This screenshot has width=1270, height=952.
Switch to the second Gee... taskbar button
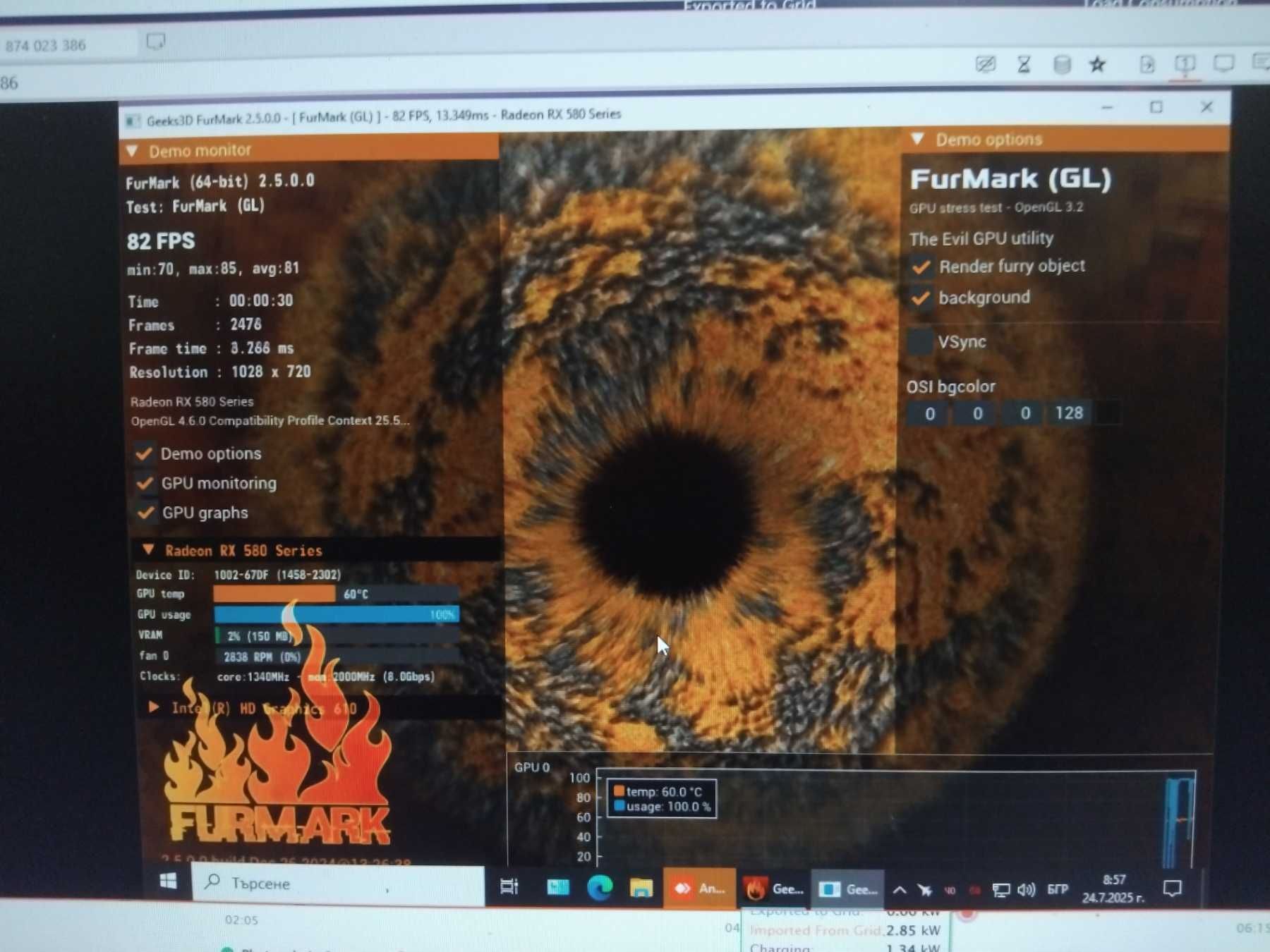click(847, 889)
